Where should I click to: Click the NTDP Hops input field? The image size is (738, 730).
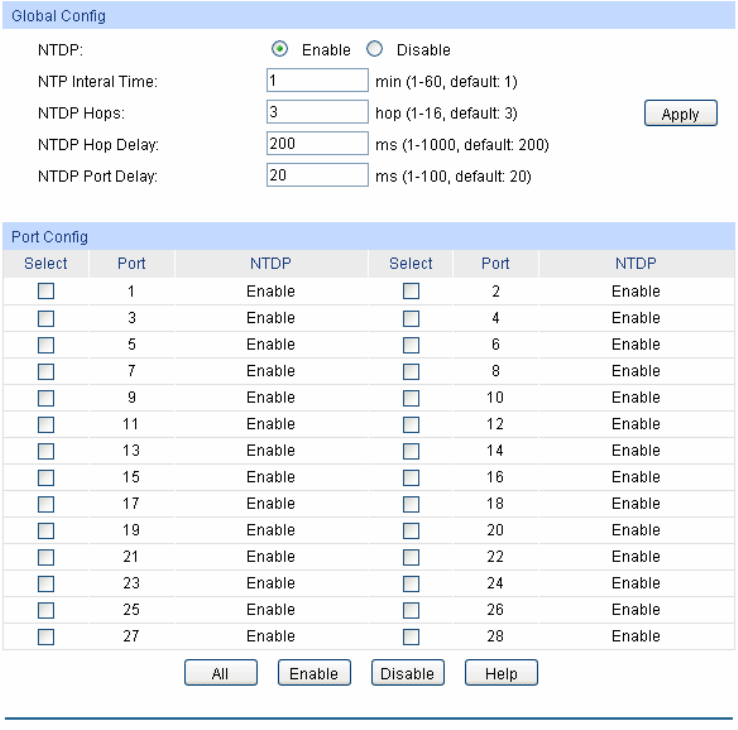tap(317, 112)
